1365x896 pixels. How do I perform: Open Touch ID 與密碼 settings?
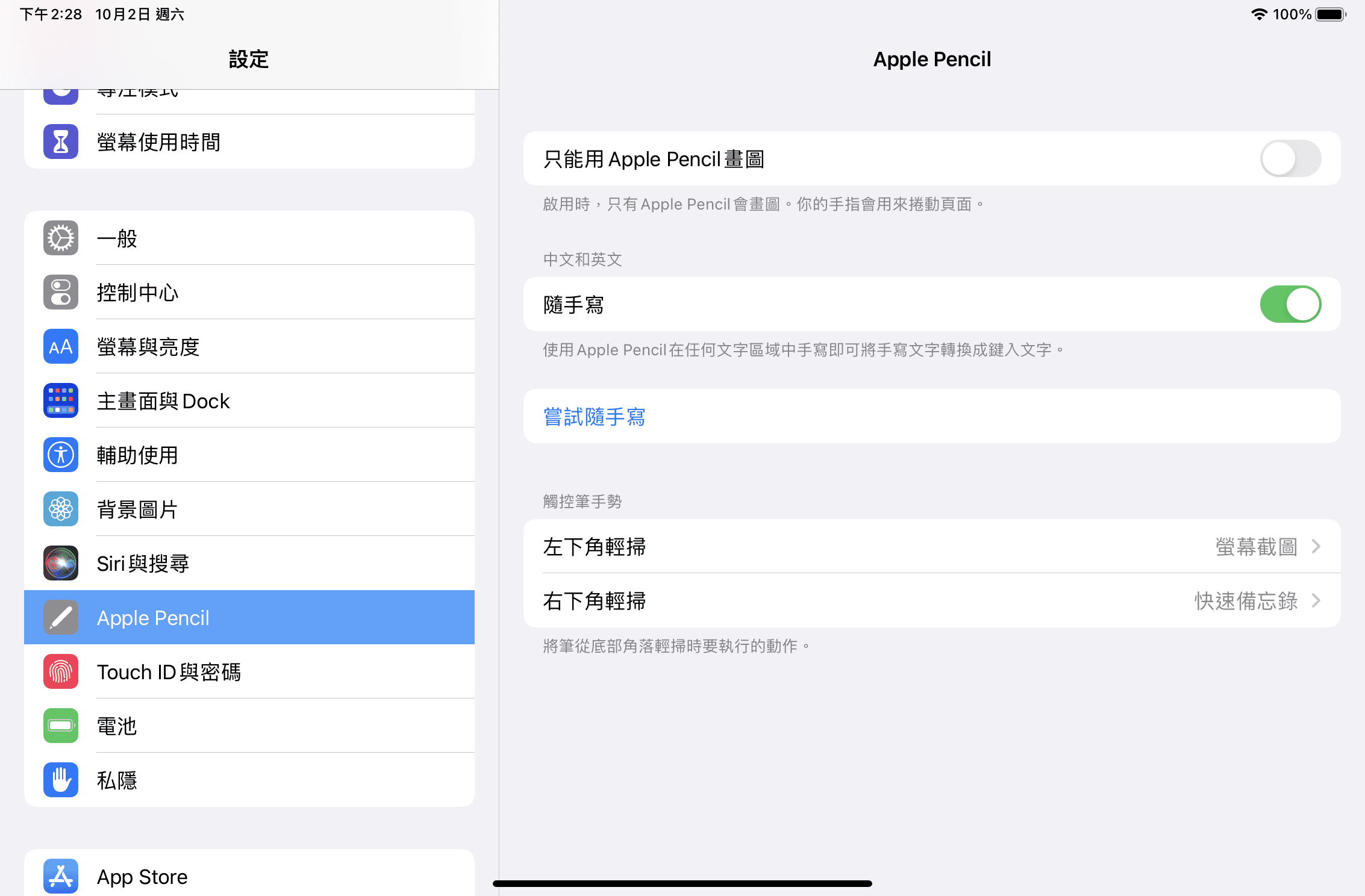point(249,671)
